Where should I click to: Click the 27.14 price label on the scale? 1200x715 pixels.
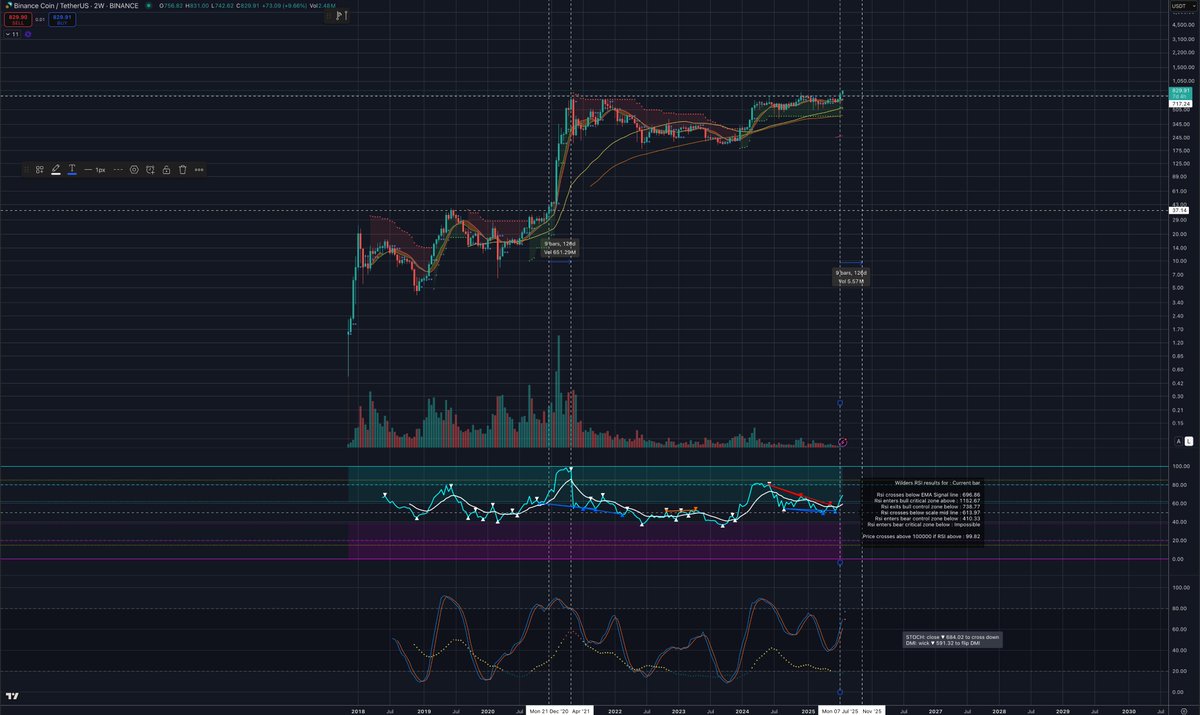coord(1179,210)
